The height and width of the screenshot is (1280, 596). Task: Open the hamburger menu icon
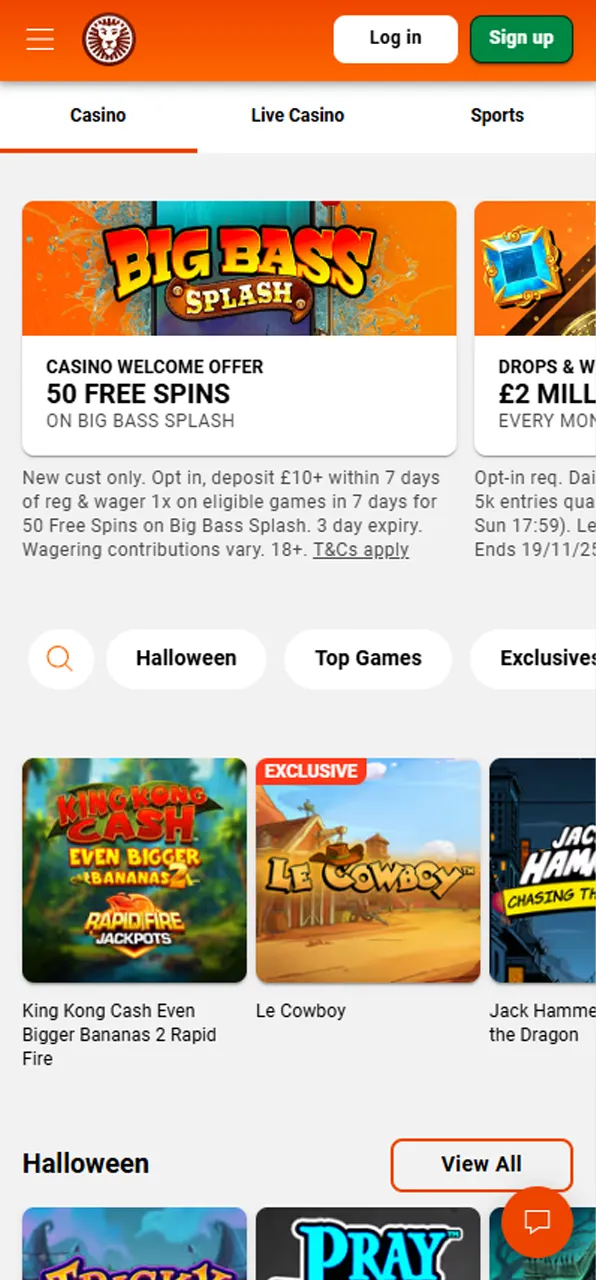[x=40, y=40]
